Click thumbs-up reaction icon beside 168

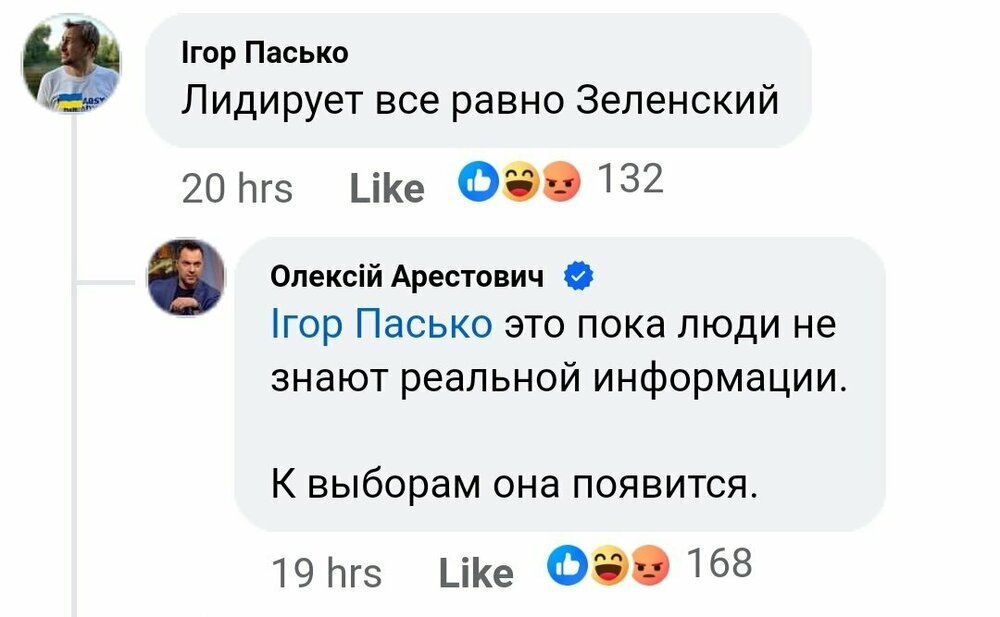coord(567,565)
